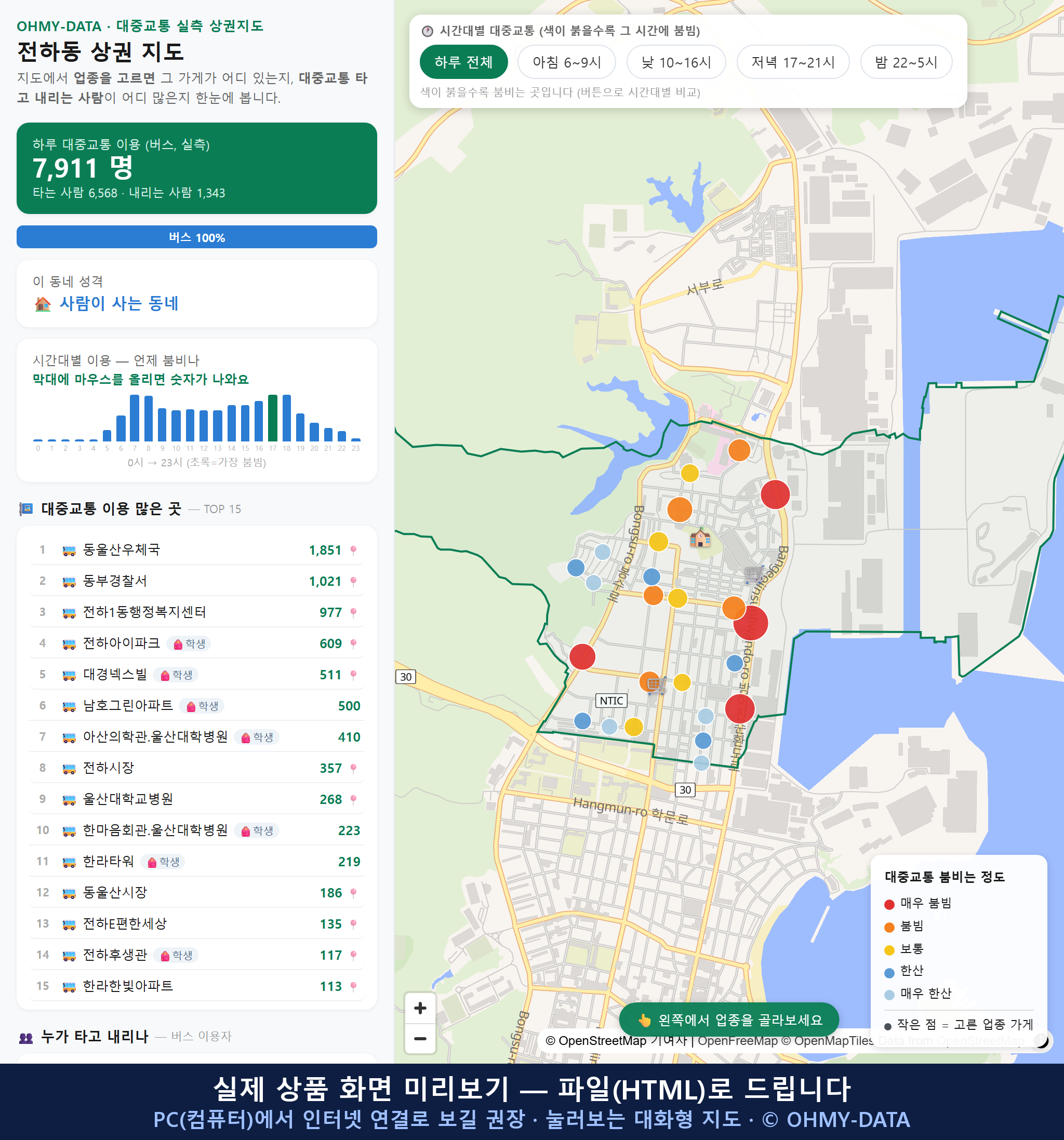The image size is (1064, 1140).
Task: Click the map attribution info toggle icon
Action: [1042, 1040]
